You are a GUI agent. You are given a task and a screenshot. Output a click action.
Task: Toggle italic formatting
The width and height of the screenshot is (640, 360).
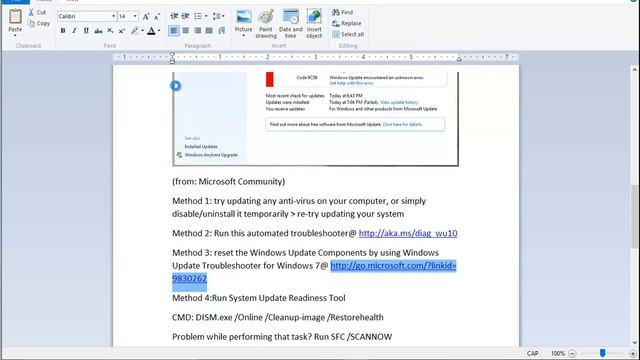(x=74, y=31)
